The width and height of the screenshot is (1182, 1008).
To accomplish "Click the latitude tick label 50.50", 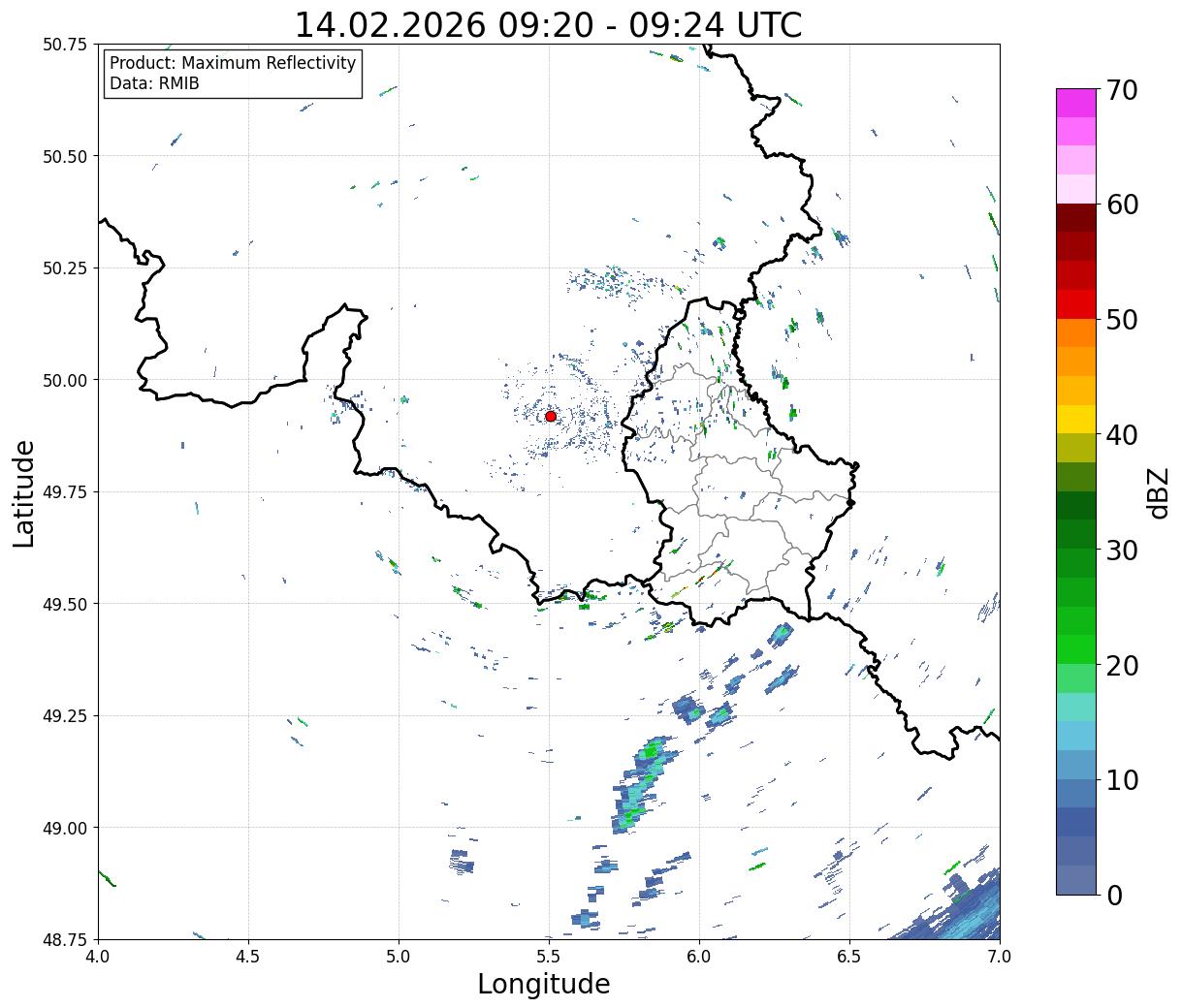I will (65, 156).
